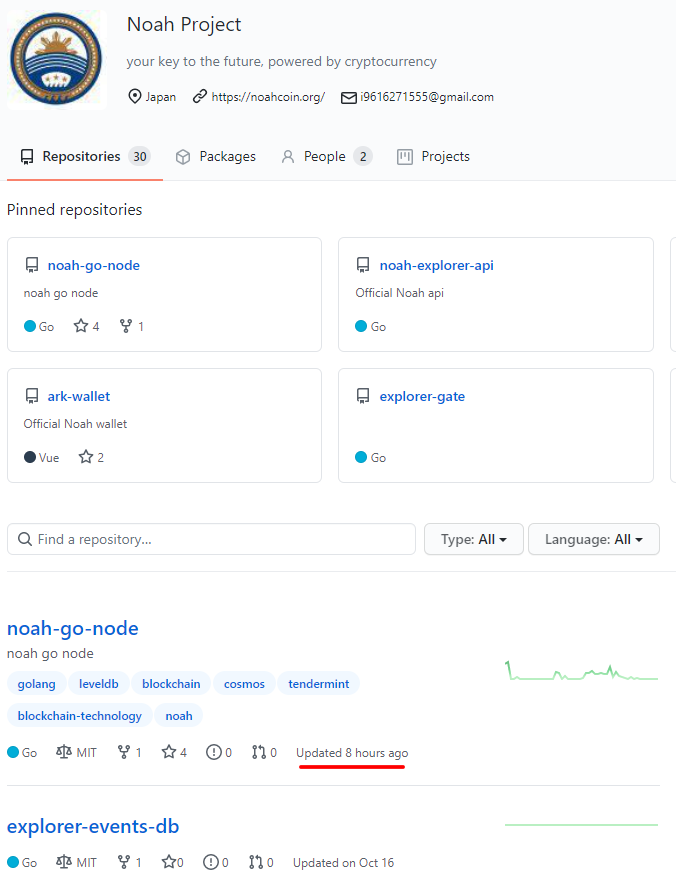The width and height of the screenshot is (676, 895).
Task: Open pinned ark-wallet repository
Action: pyautogui.click(x=79, y=396)
